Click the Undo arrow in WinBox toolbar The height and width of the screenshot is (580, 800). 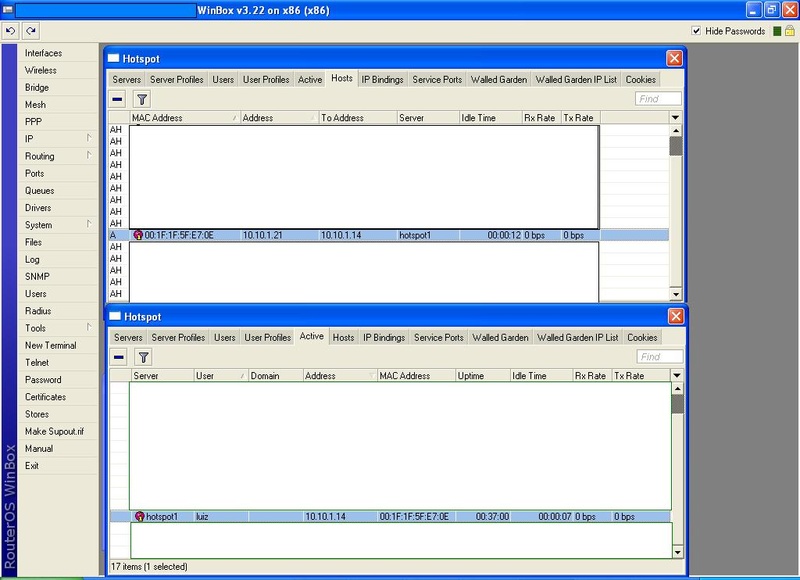[10, 31]
